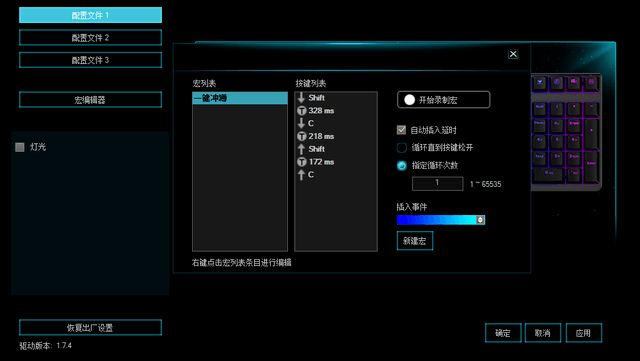Click the C key-up arrow icon
This screenshot has height=361, width=640.
tap(301, 175)
